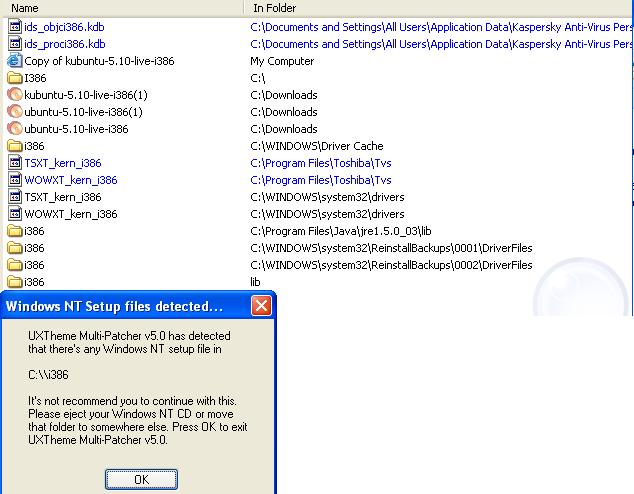
Task: Click OK to exit UXTheme Multi-Patcher
Action: [x=141, y=479]
